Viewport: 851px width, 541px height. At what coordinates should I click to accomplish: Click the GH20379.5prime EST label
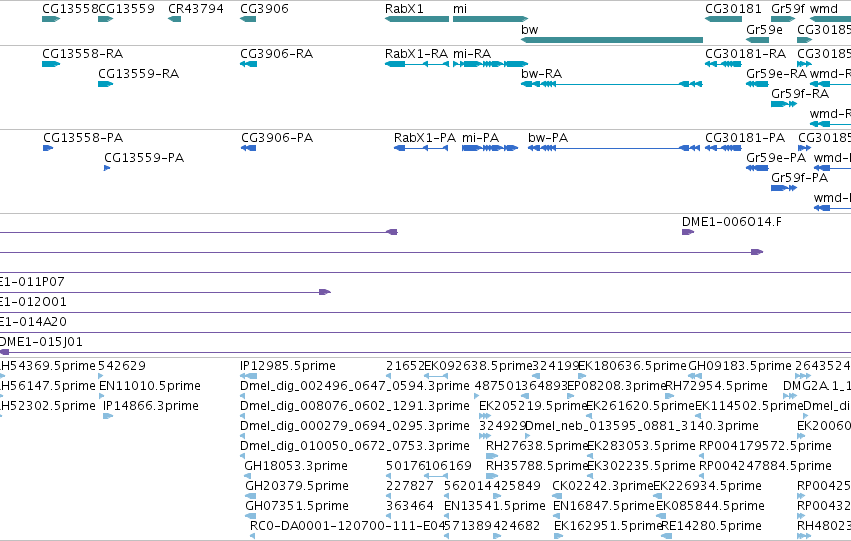297,486
